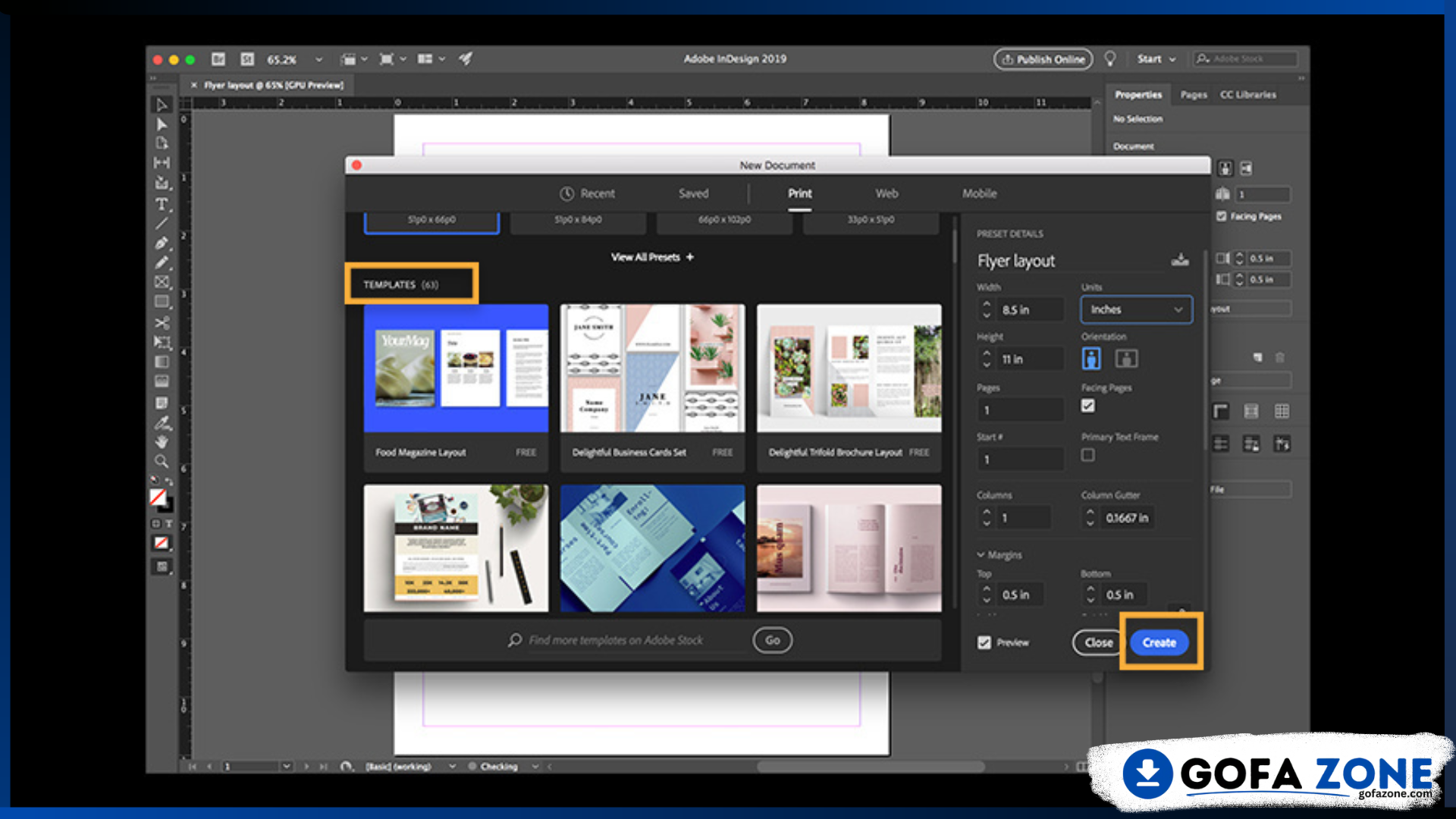Select the Note tool

pos(162,403)
